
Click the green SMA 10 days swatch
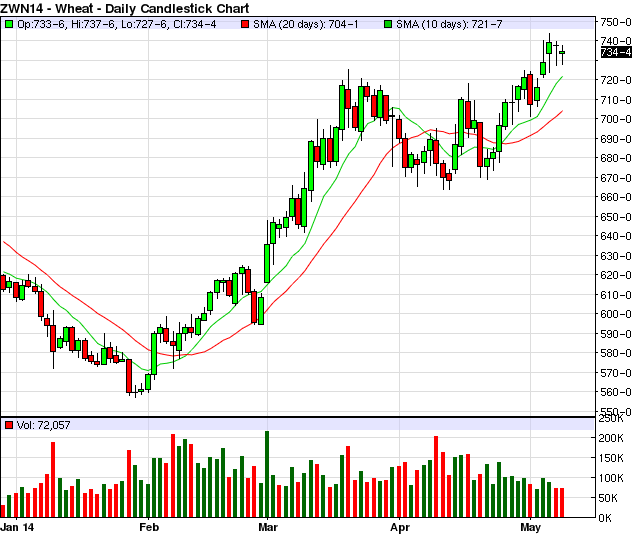(x=388, y=24)
